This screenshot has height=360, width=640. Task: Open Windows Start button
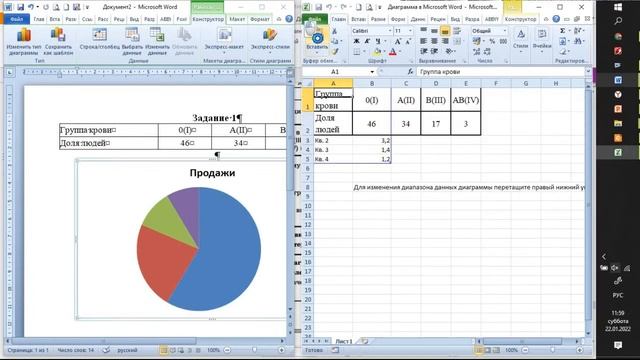[x=618, y=7]
